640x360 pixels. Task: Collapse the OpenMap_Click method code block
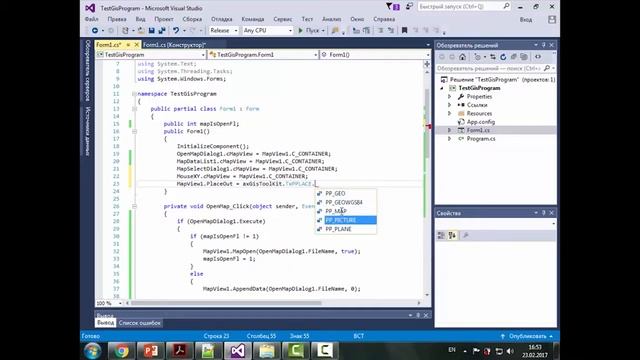pyautogui.click(x=134, y=207)
